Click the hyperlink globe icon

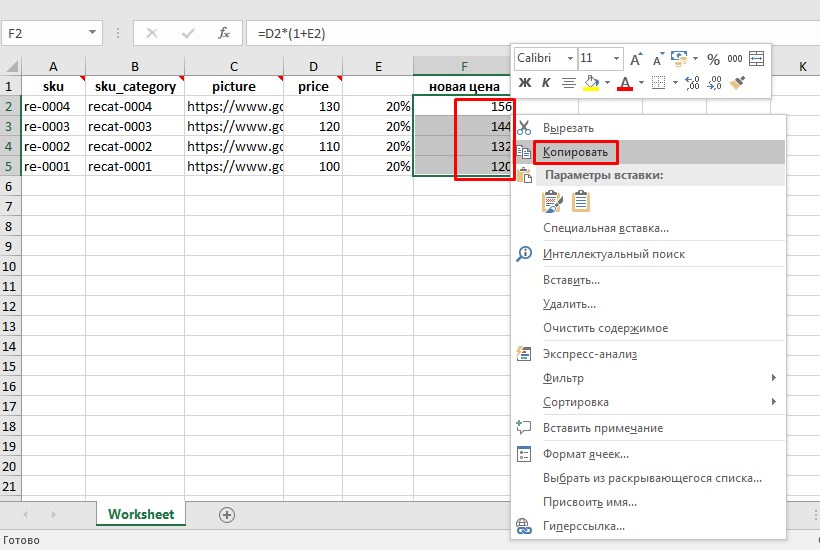[x=523, y=526]
